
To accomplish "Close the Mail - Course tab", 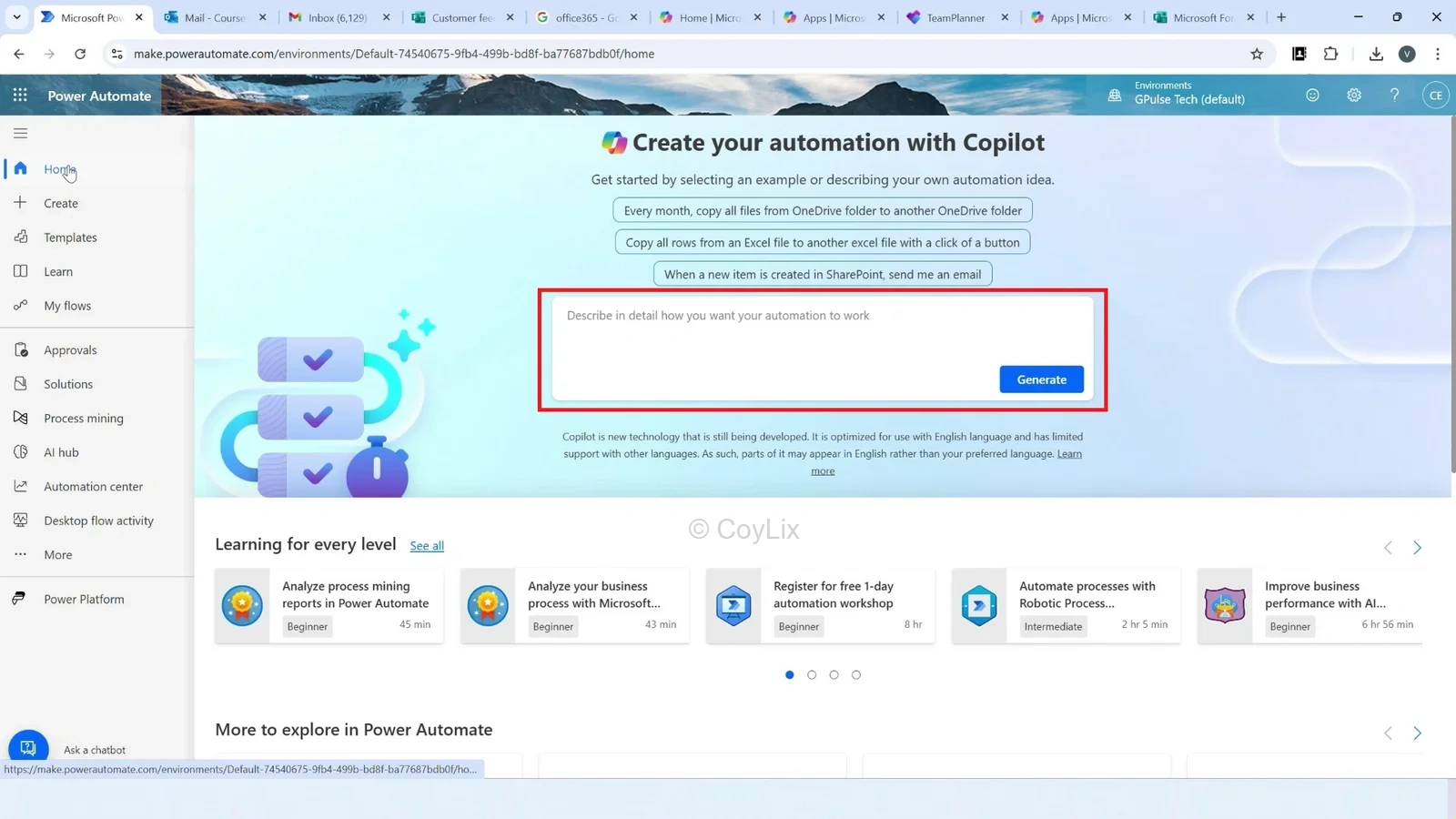I will click(263, 17).
